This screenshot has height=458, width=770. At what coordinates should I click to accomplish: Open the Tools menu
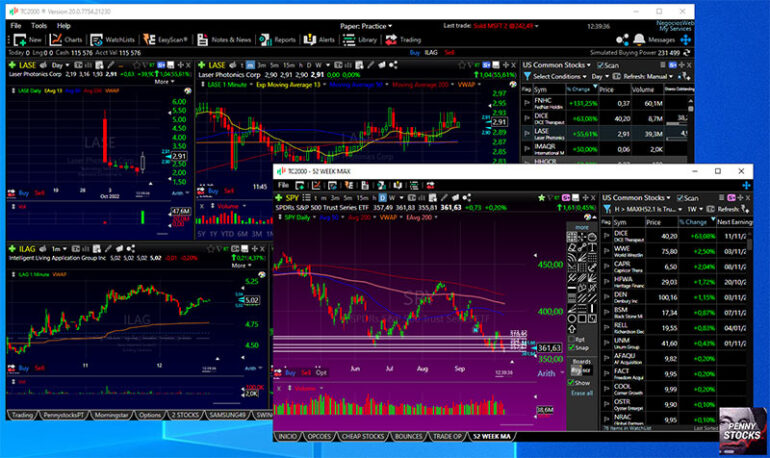[39, 24]
